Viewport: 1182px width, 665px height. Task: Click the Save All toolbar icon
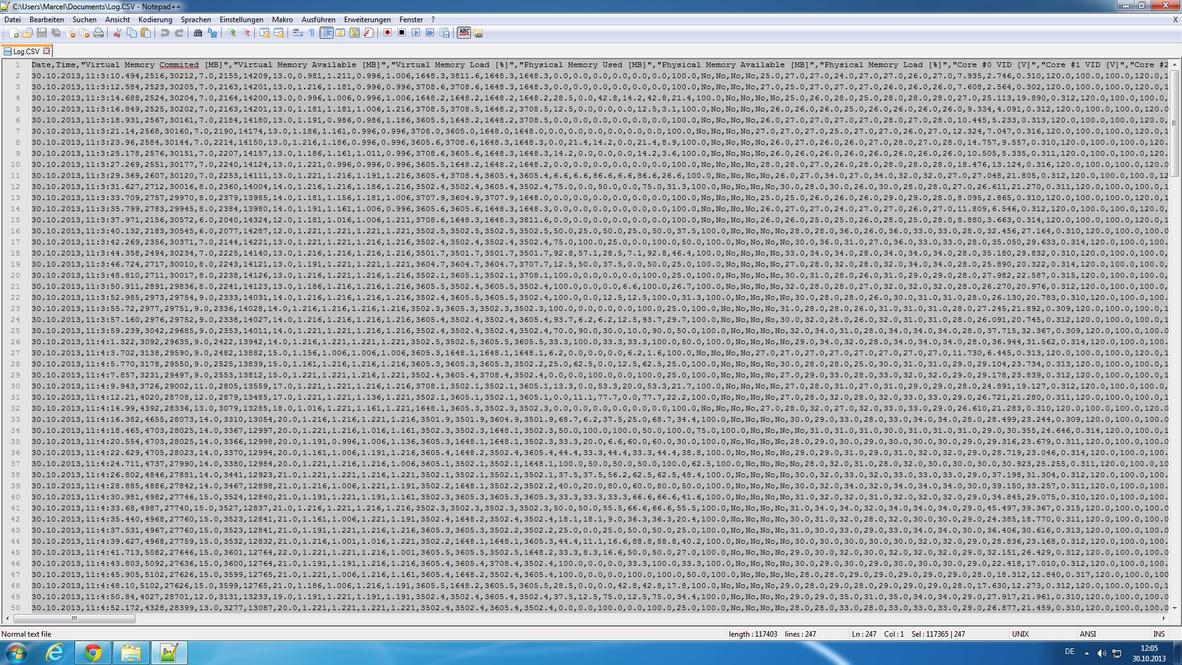pyautogui.click(x=56, y=33)
